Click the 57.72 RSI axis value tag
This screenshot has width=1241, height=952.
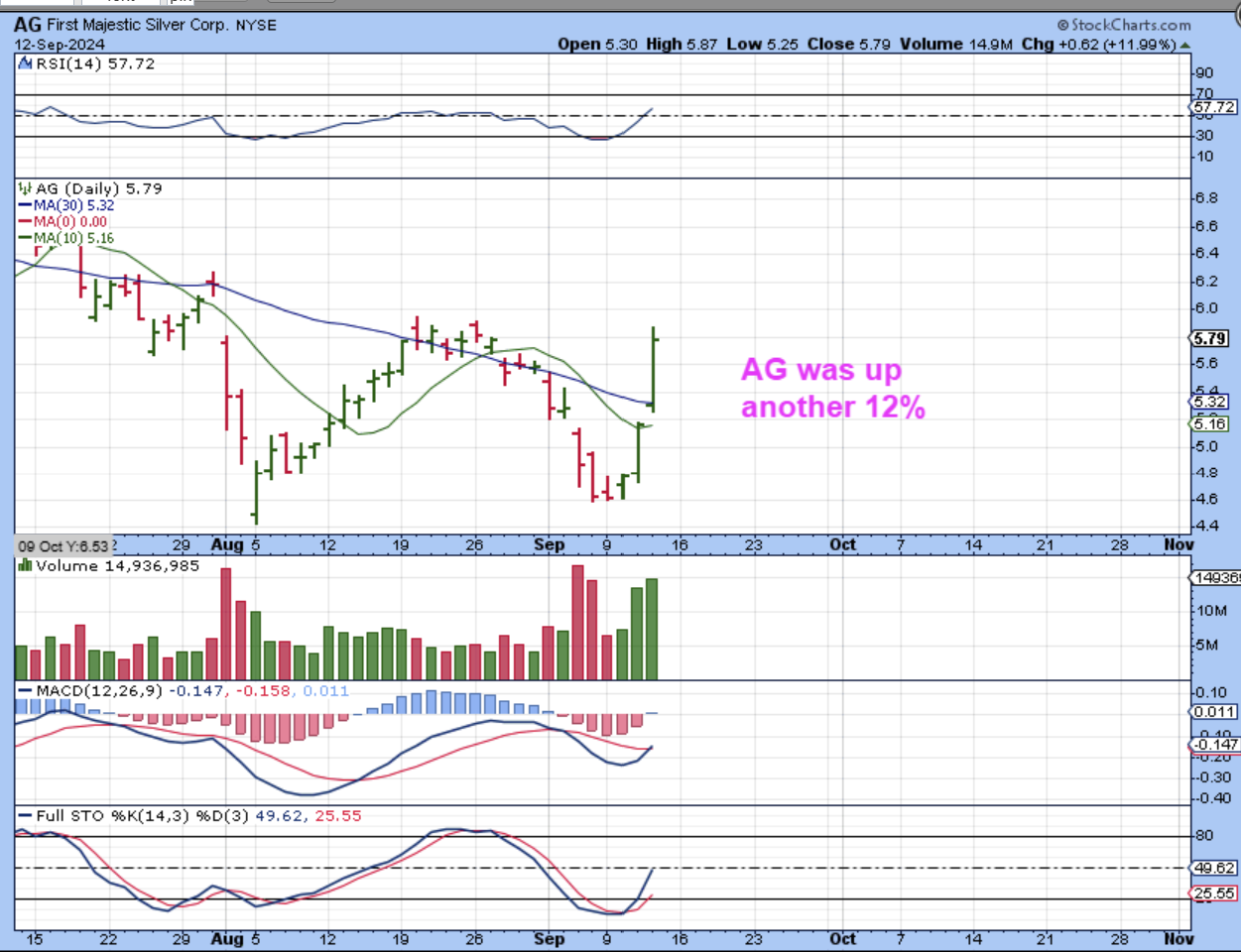(1213, 107)
